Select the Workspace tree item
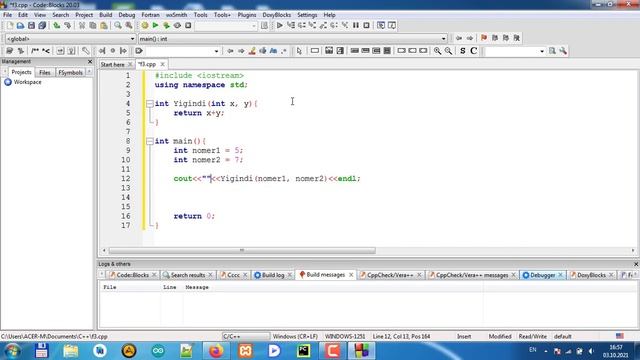 click(x=27, y=82)
